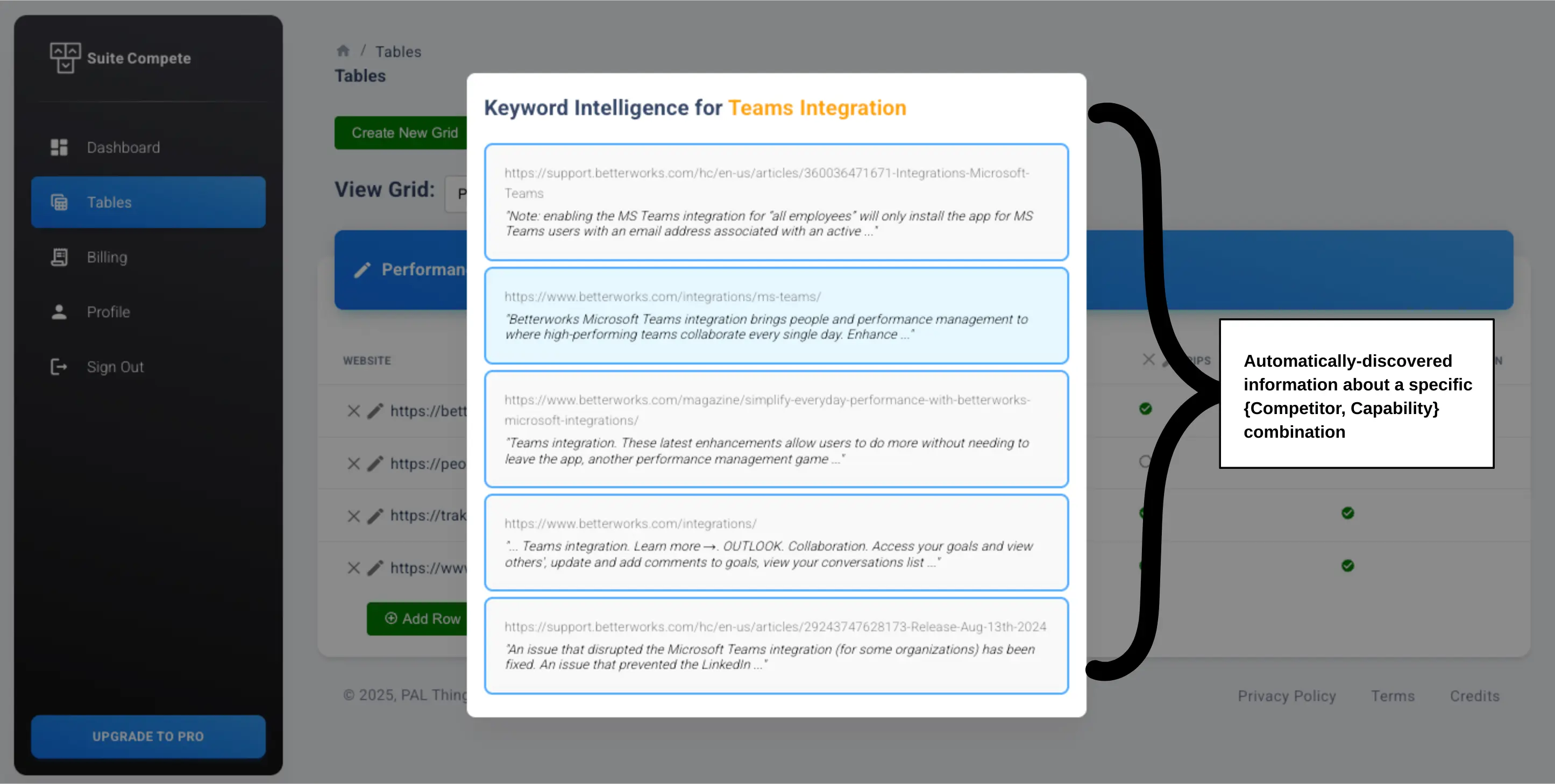Click the Create New Grid button
This screenshot has width=1555, height=784.
click(x=403, y=133)
